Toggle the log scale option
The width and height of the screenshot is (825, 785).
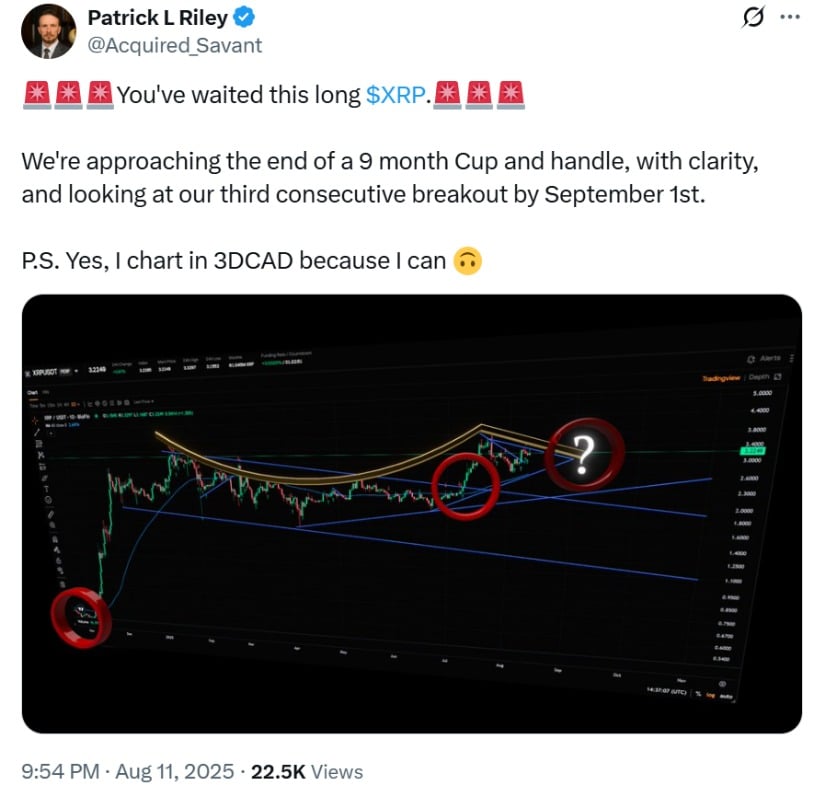click(711, 694)
